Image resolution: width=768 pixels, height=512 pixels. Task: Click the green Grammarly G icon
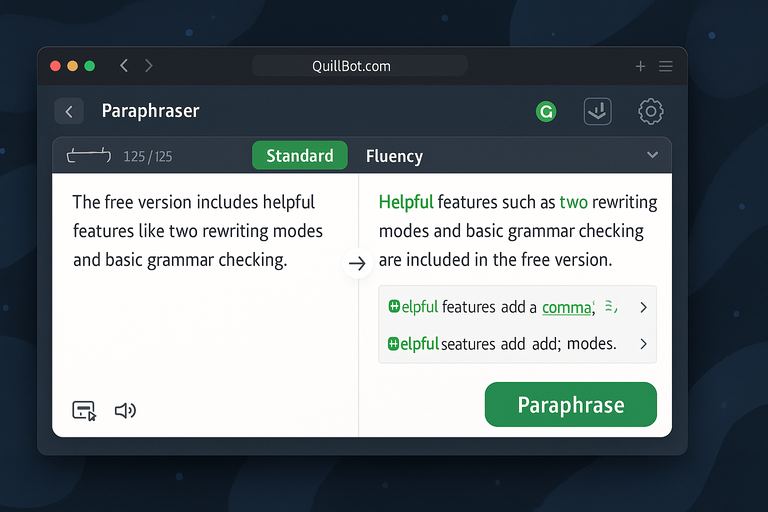coord(546,112)
